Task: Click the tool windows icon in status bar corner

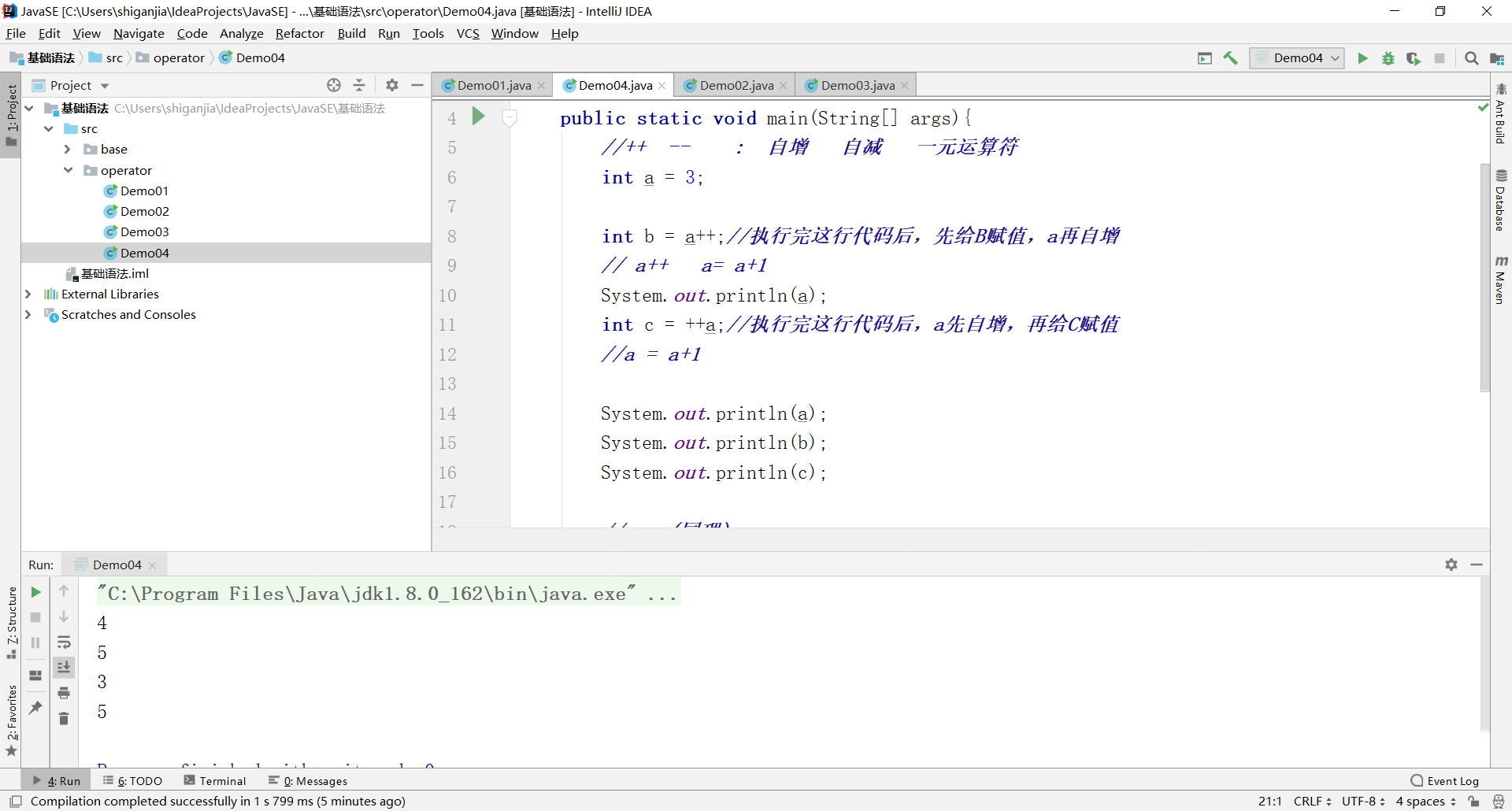Action: [x=15, y=802]
